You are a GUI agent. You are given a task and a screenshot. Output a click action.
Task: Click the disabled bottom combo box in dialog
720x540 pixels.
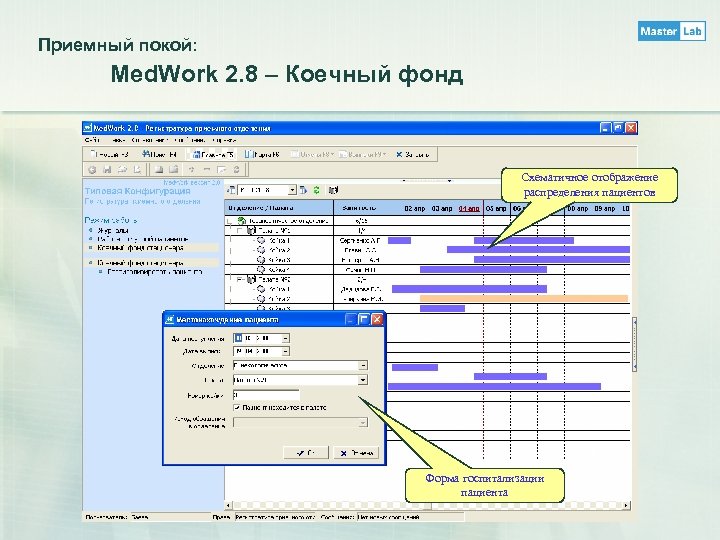pyautogui.click(x=300, y=422)
